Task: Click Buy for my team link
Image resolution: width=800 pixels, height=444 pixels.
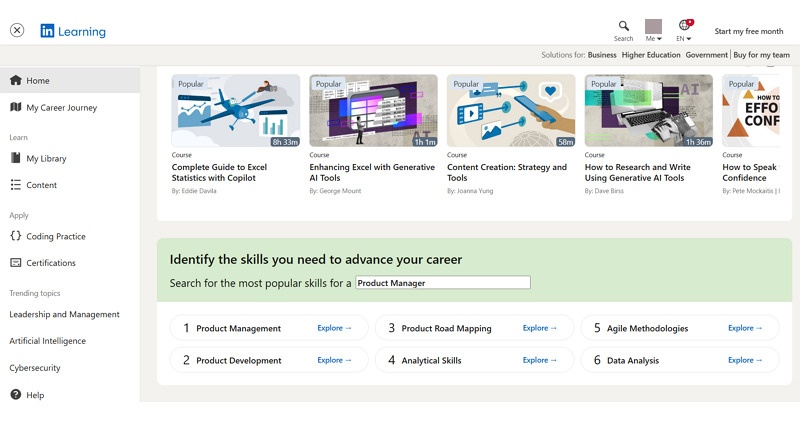Action: point(761,55)
